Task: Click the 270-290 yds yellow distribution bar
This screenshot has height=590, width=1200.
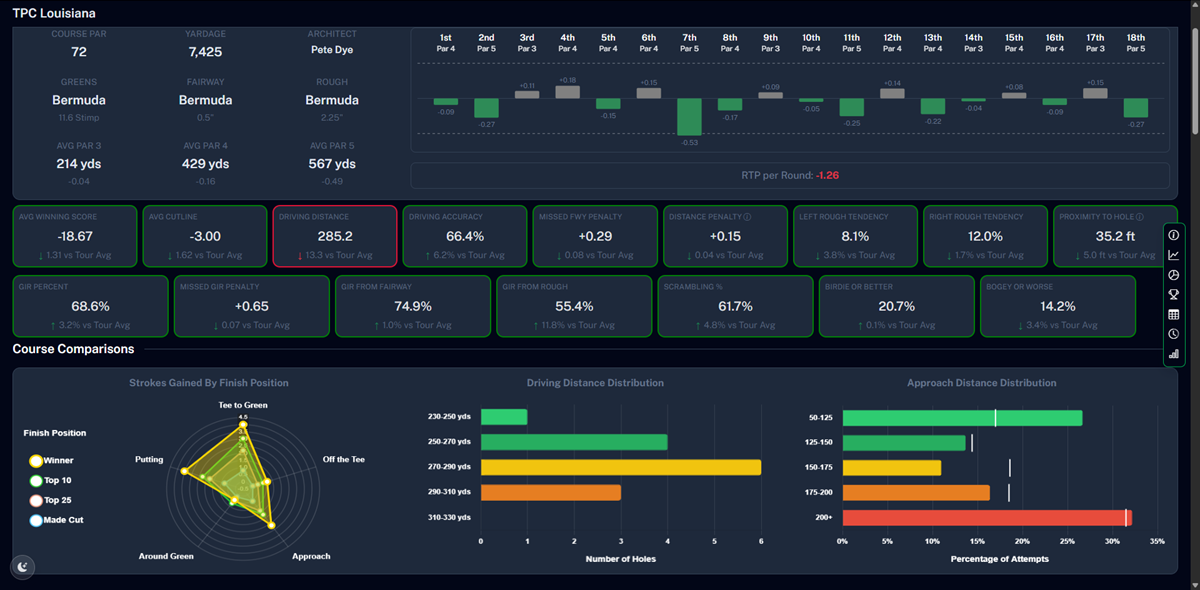Action: (620, 467)
